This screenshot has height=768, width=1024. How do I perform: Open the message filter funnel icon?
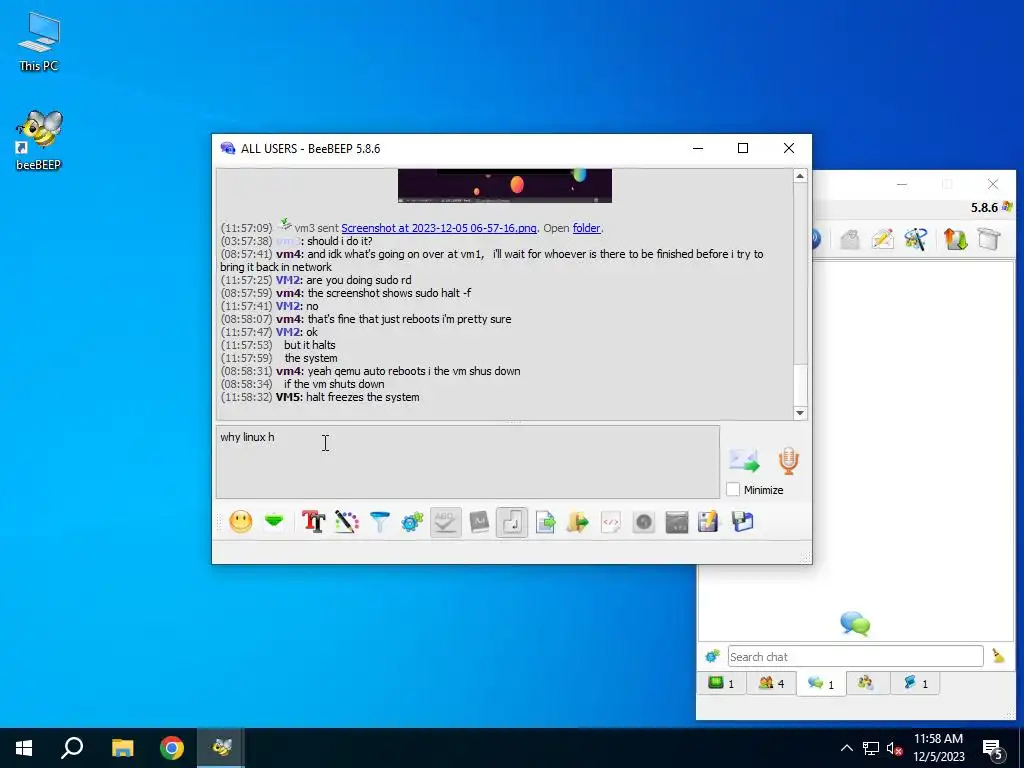coord(379,522)
